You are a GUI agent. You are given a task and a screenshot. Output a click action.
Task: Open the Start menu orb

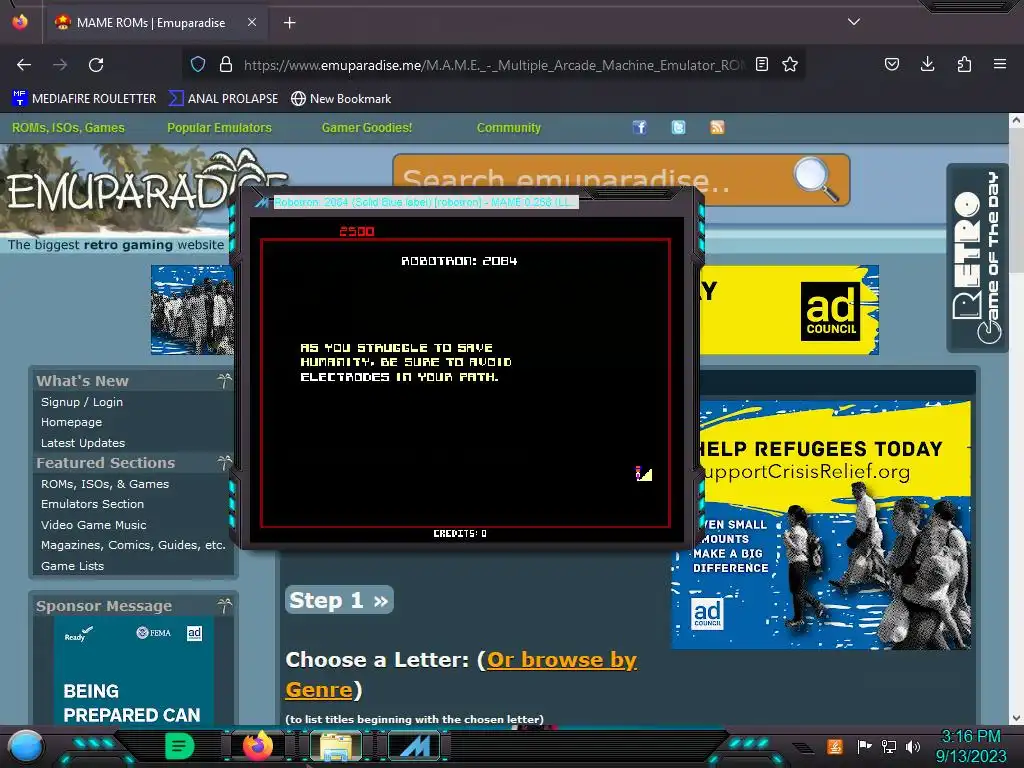click(x=25, y=746)
